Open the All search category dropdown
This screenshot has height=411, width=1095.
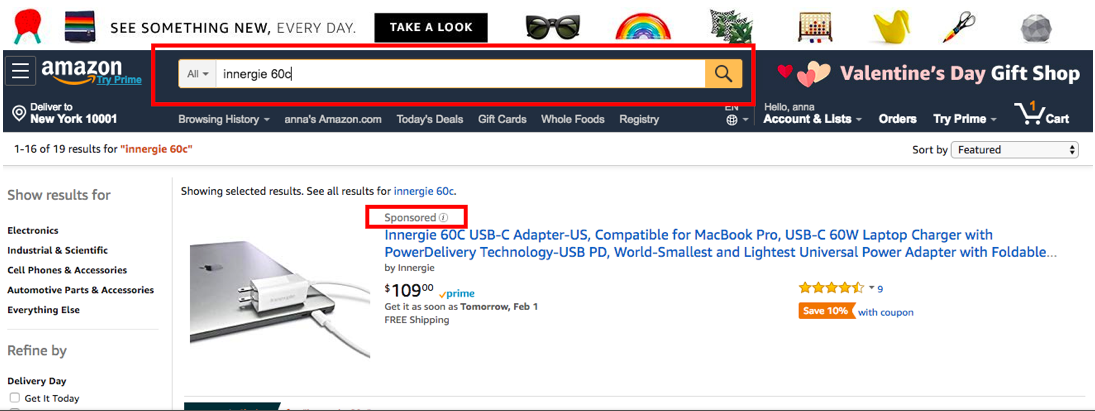coord(198,74)
